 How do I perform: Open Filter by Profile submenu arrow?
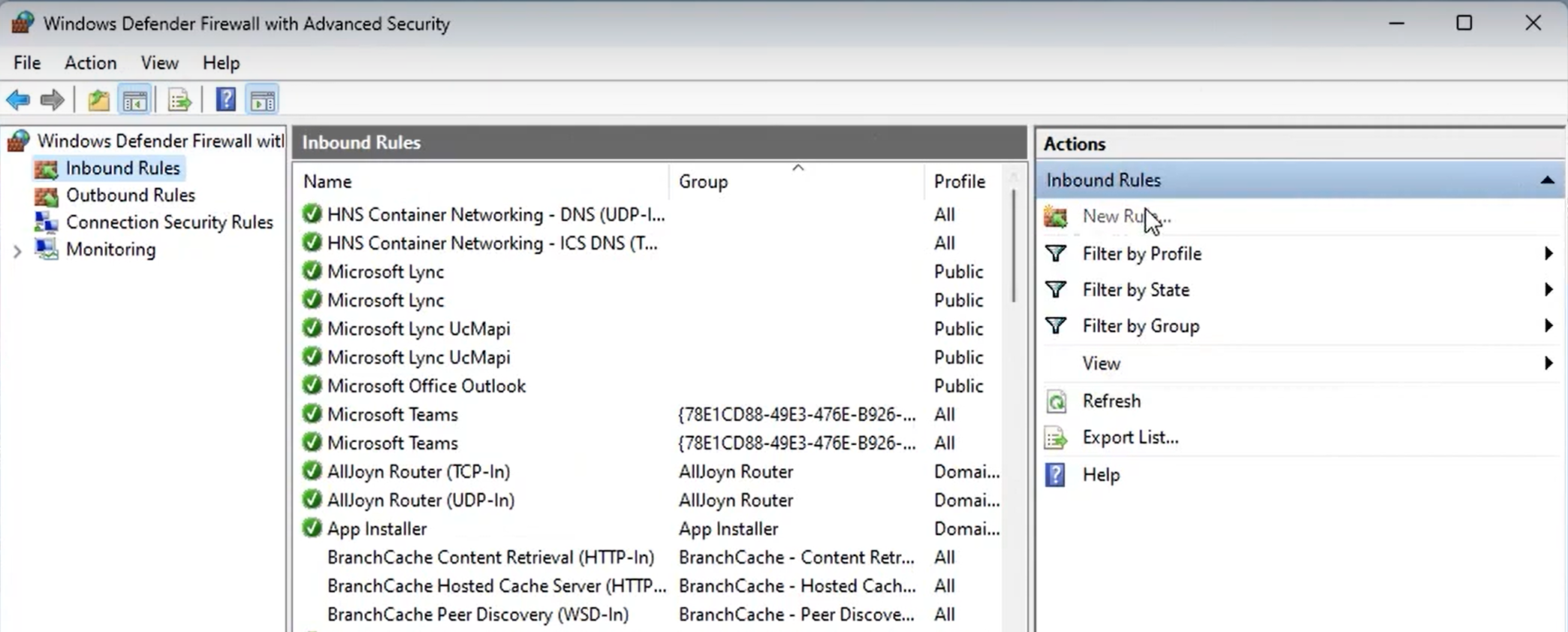(x=1548, y=254)
